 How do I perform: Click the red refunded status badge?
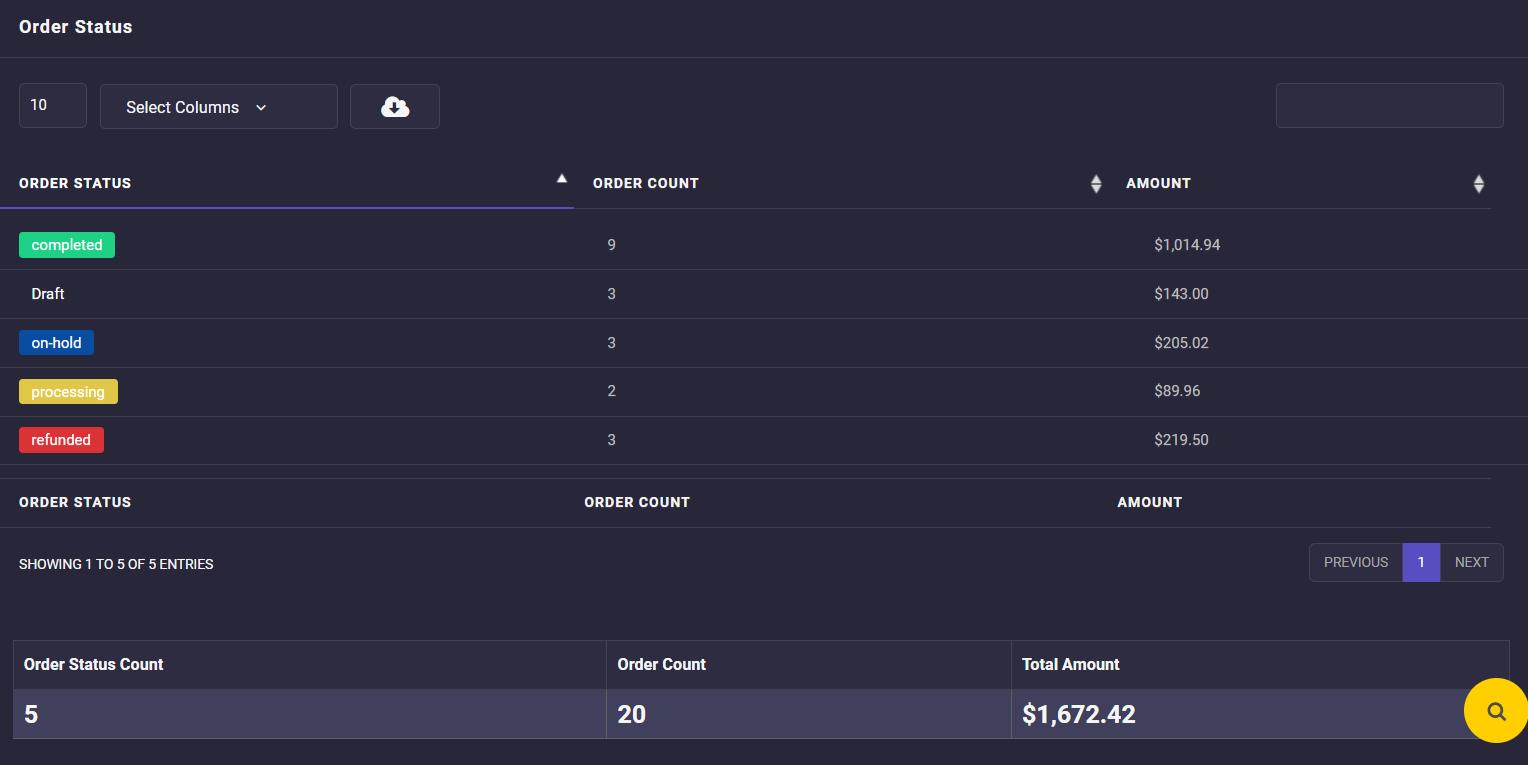[x=61, y=440]
